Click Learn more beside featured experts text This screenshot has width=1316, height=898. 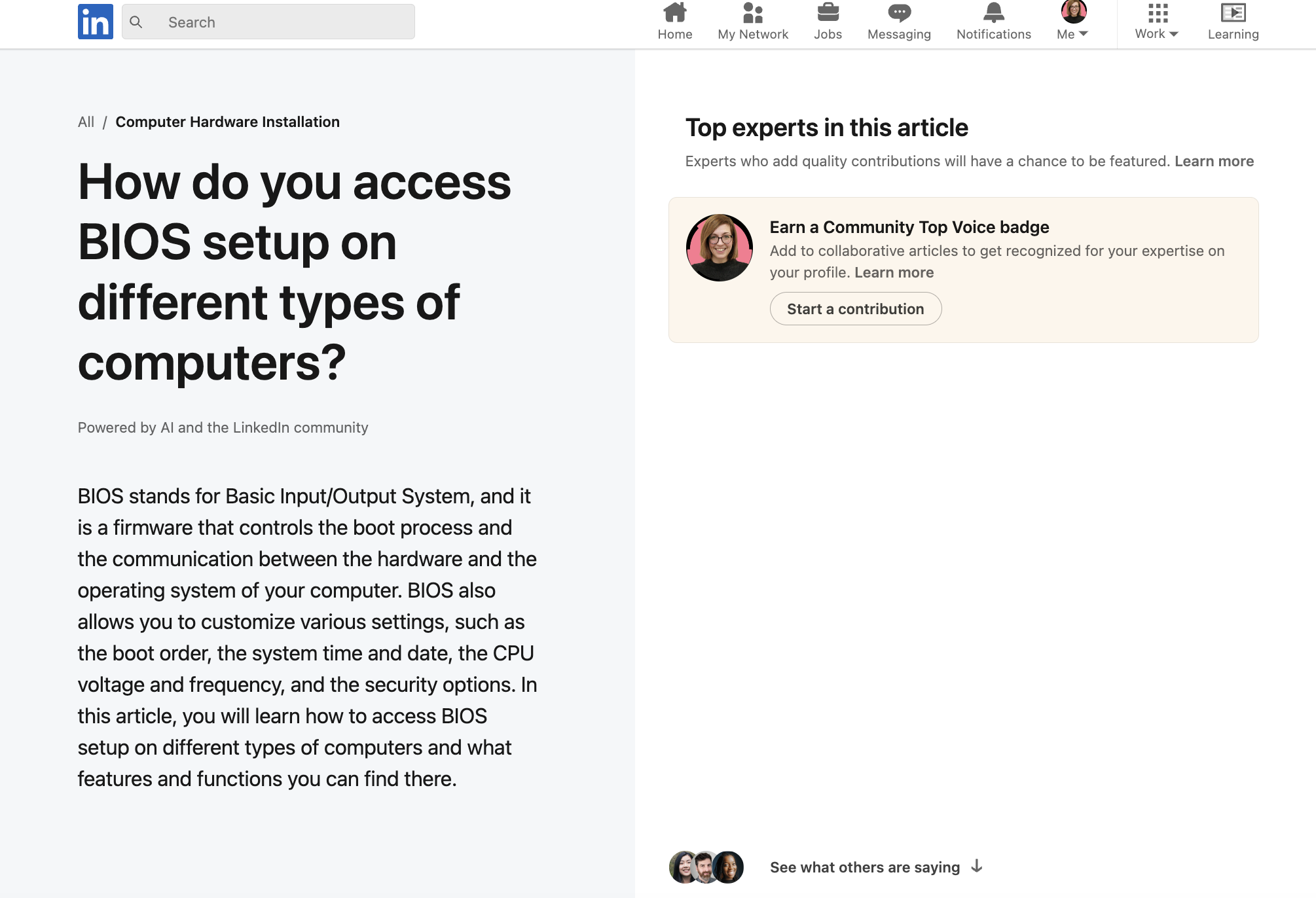[x=1214, y=161]
